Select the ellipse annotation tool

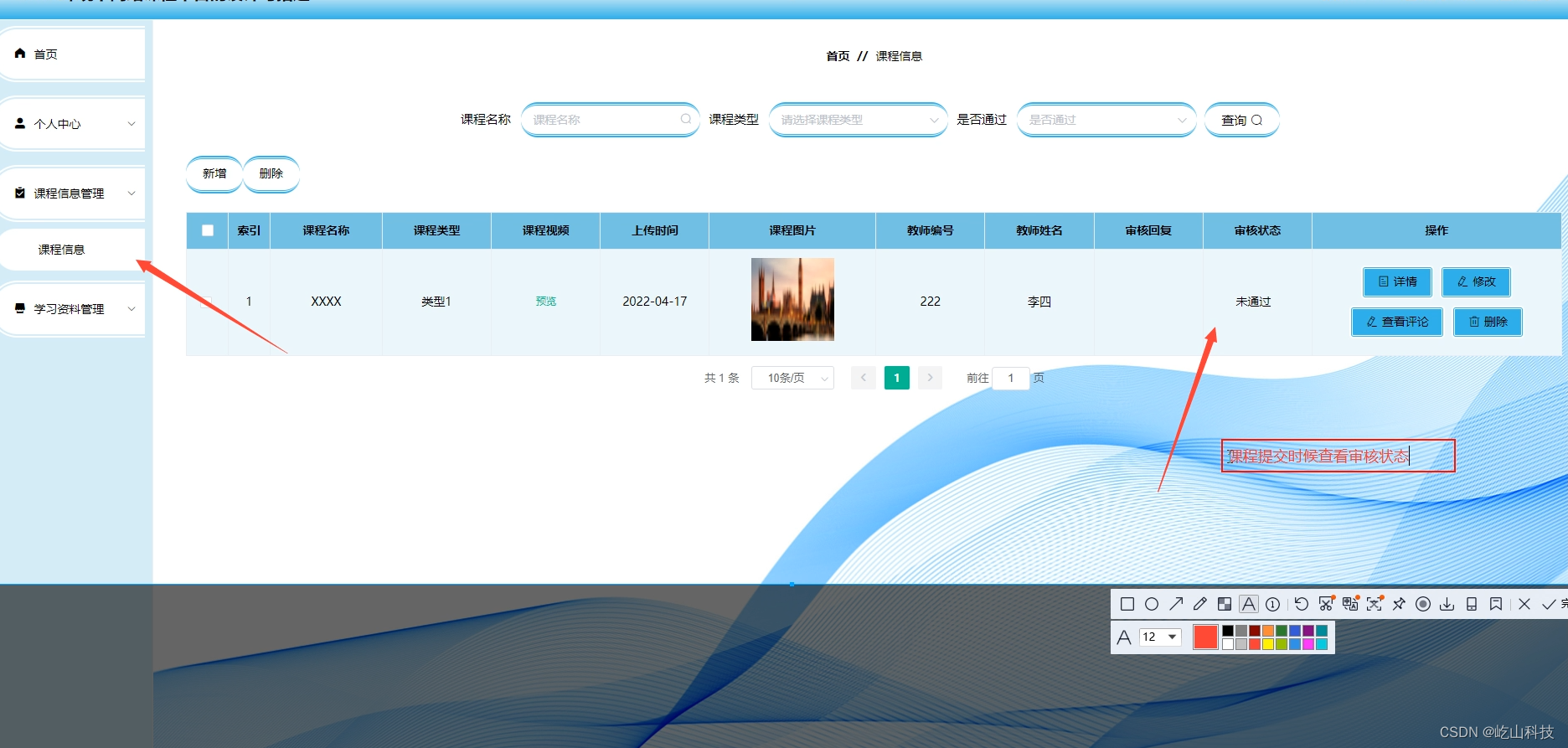point(1152,604)
